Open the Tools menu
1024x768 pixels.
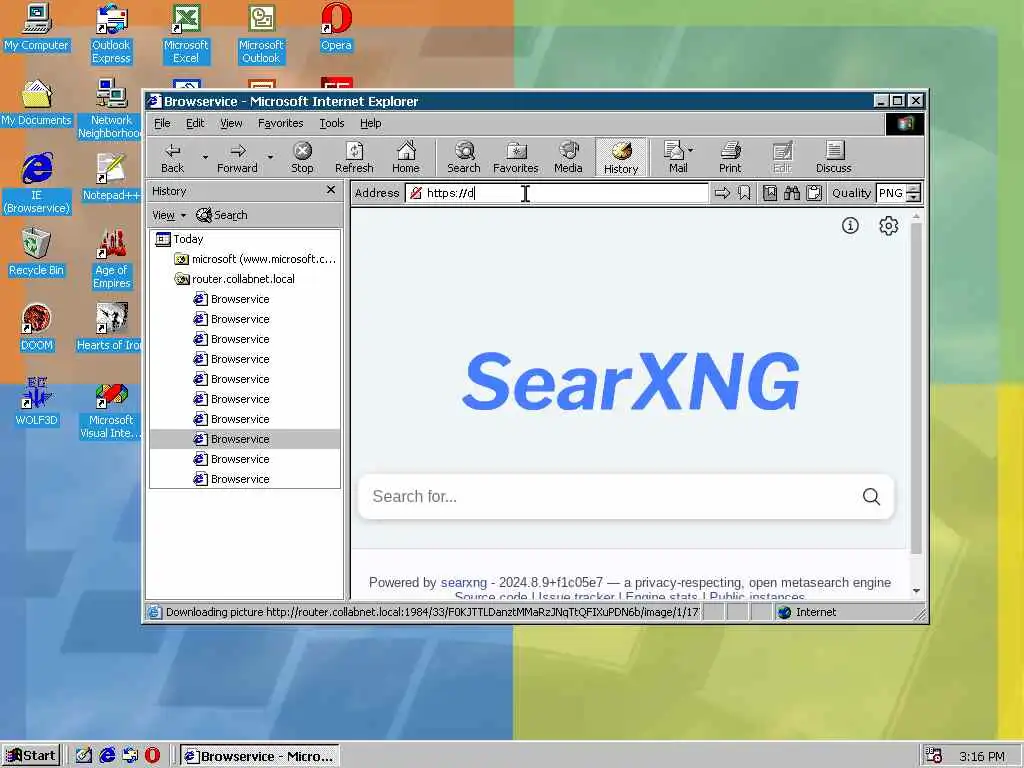[x=331, y=123]
